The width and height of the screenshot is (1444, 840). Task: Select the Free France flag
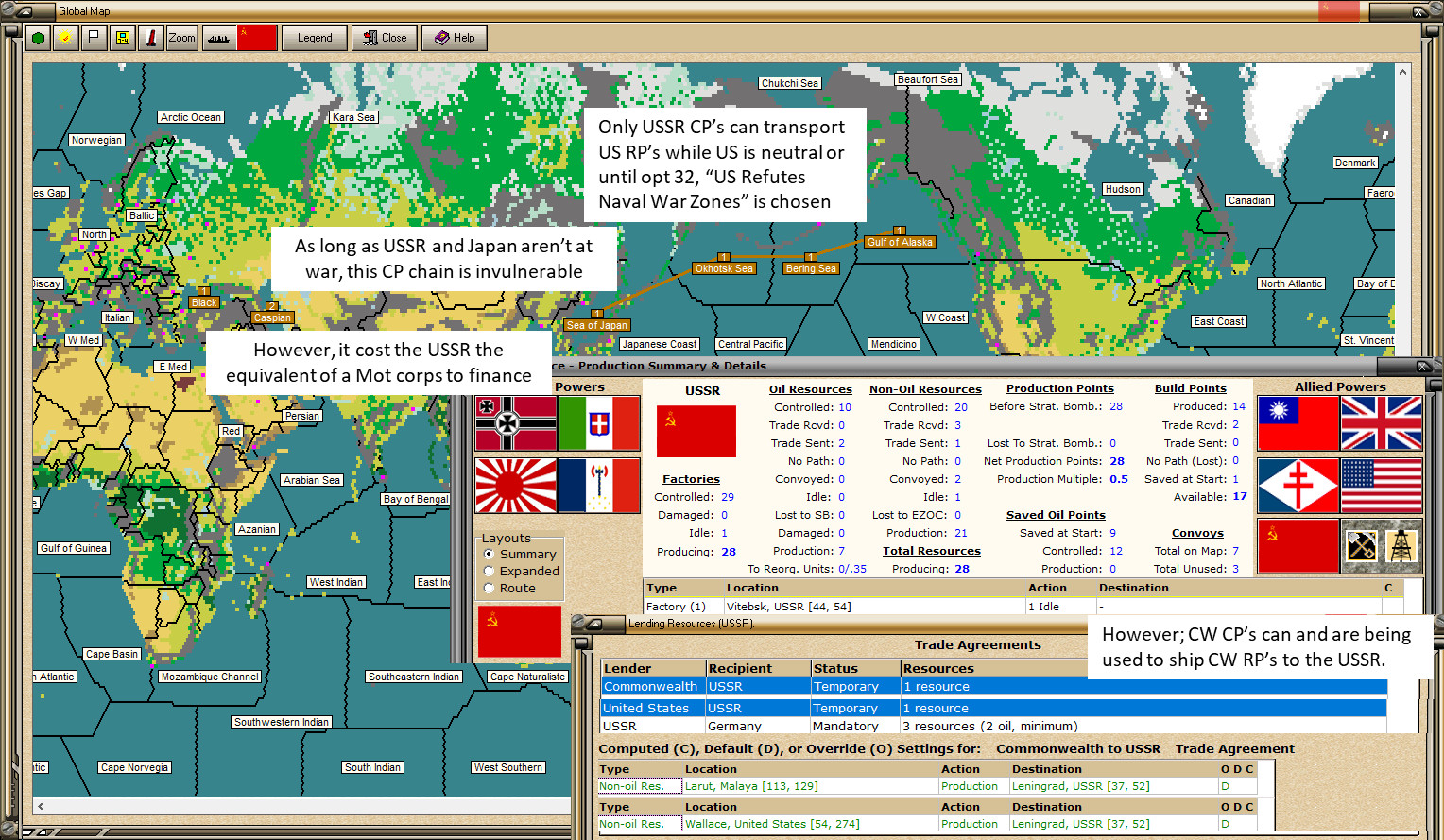pyautogui.click(x=1298, y=486)
